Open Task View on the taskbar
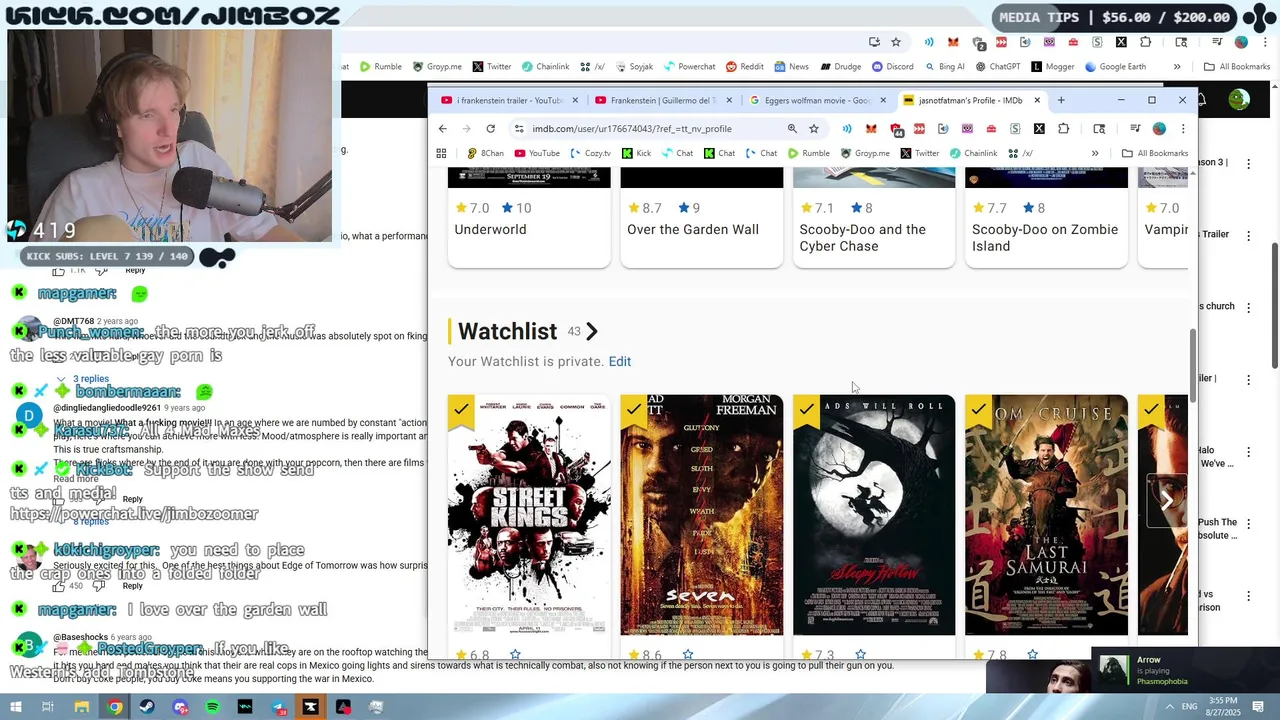The image size is (1280, 720). (x=47, y=707)
